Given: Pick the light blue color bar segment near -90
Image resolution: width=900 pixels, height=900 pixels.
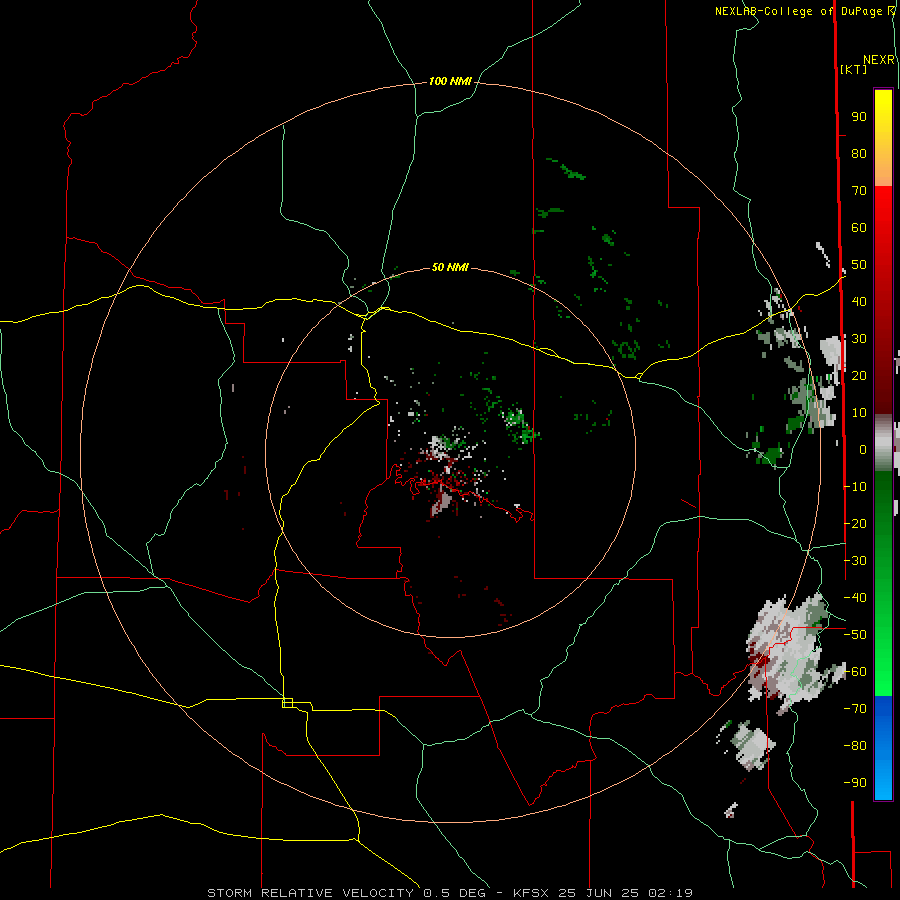Looking at the screenshot, I should (883, 781).
